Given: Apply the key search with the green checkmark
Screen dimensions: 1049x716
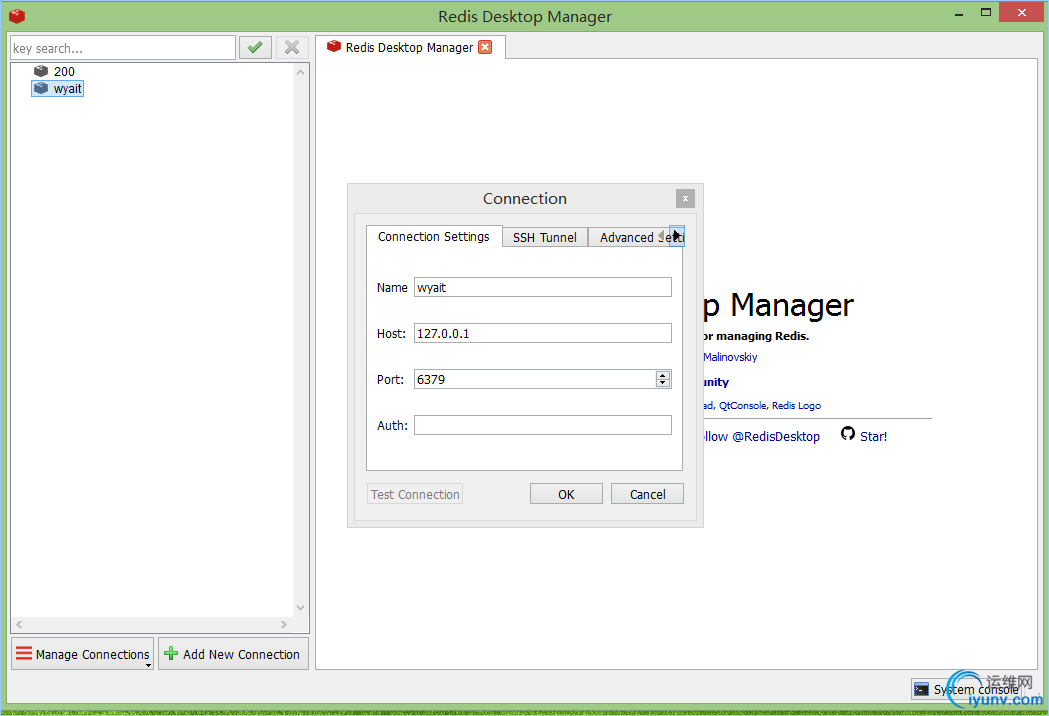Looking at the screenshot, I should (255, 48).
